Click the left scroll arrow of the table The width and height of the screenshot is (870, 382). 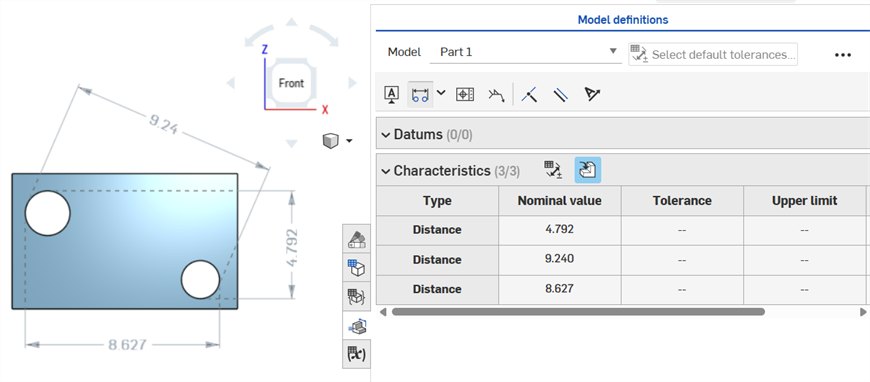(382, 311)
